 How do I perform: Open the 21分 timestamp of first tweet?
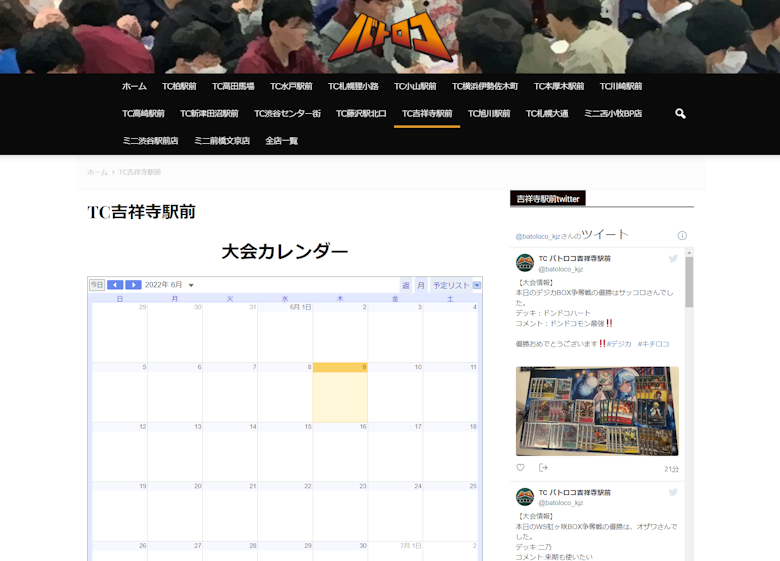(x=671, y=469)
